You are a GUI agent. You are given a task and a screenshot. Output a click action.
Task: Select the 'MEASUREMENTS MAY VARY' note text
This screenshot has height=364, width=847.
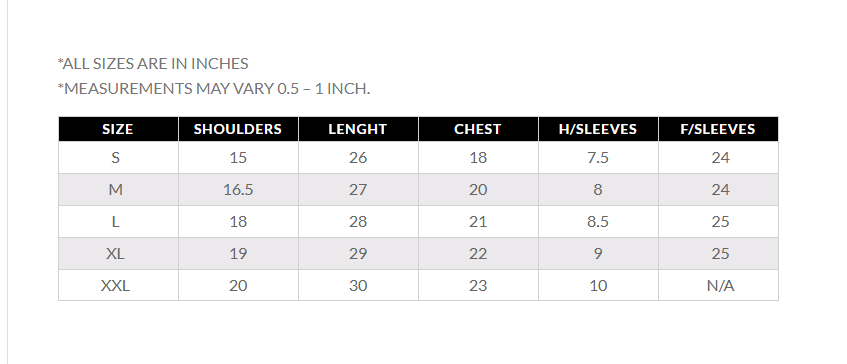point(214,89)
